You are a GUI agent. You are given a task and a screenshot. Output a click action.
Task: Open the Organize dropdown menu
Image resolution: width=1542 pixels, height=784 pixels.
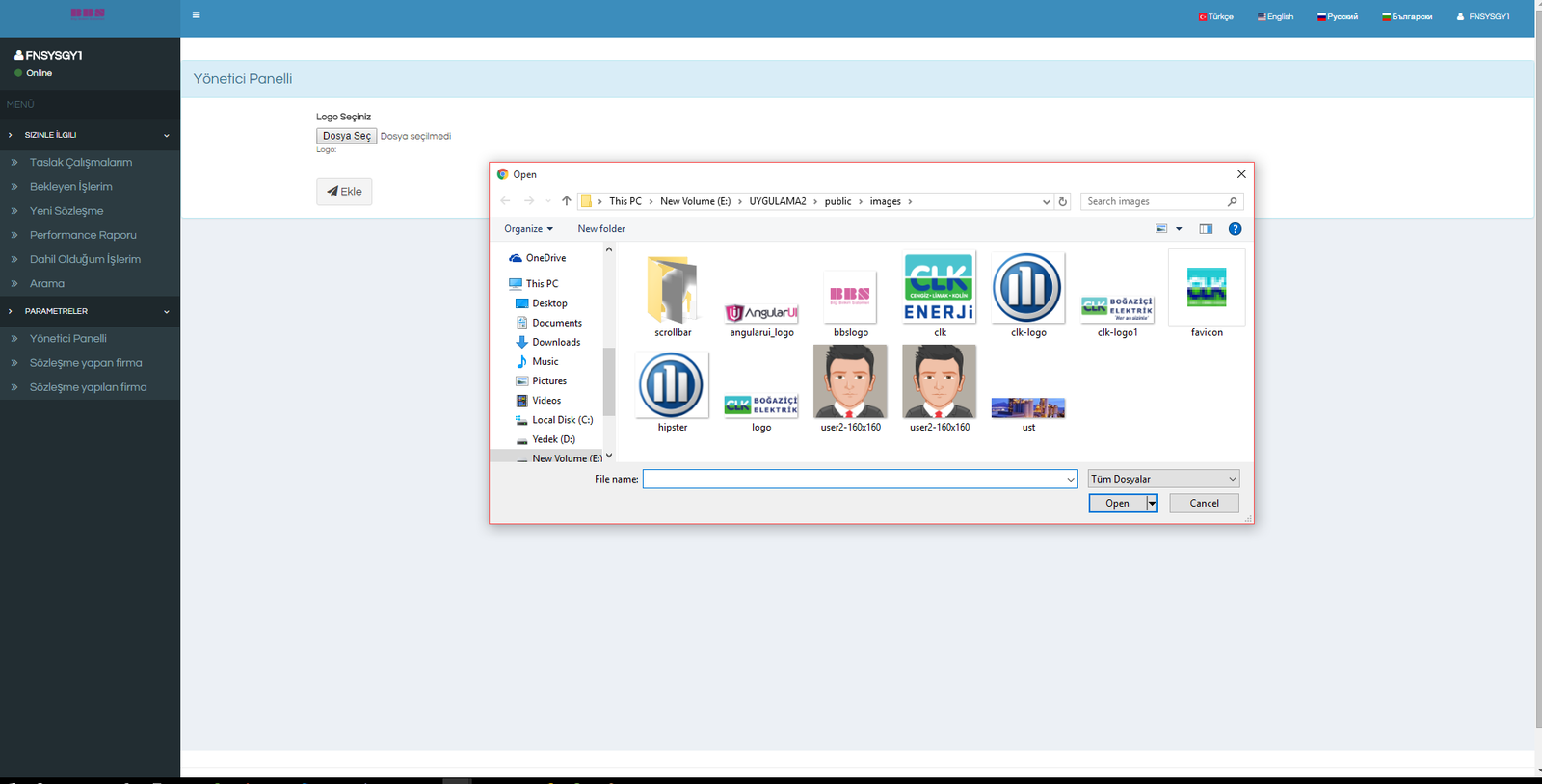528,229
